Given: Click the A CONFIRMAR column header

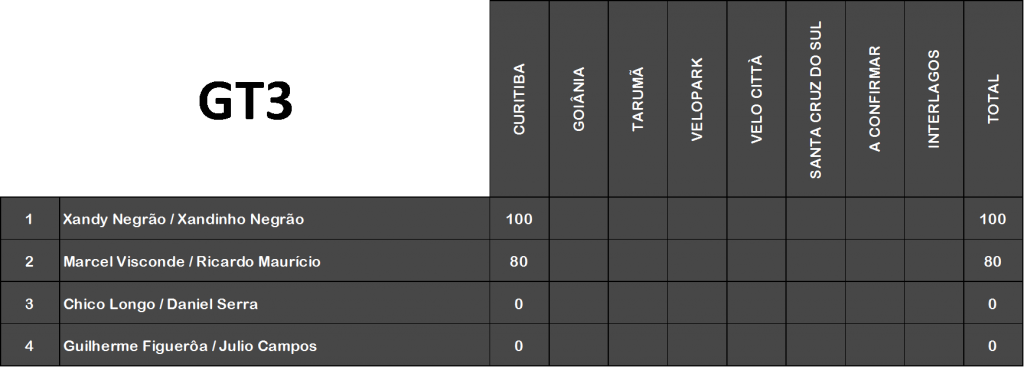Looking at the screenshot, I should 875,99.
